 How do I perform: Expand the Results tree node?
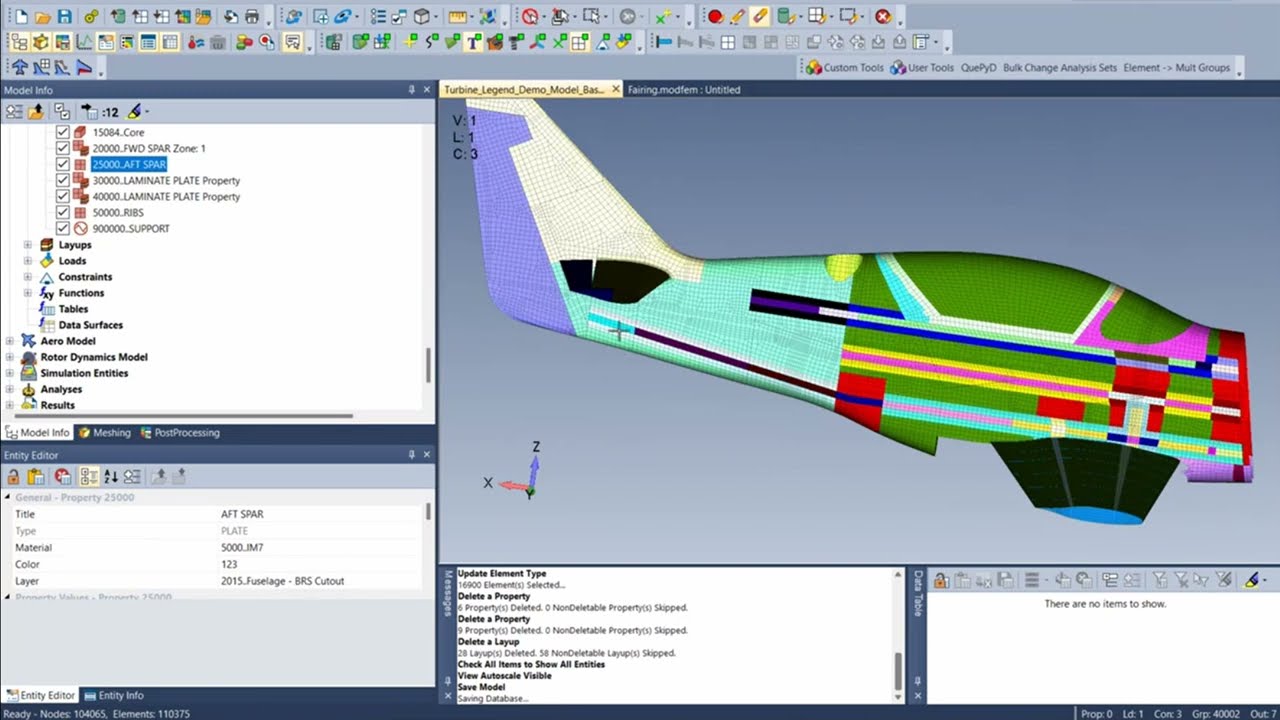[10, 405]
